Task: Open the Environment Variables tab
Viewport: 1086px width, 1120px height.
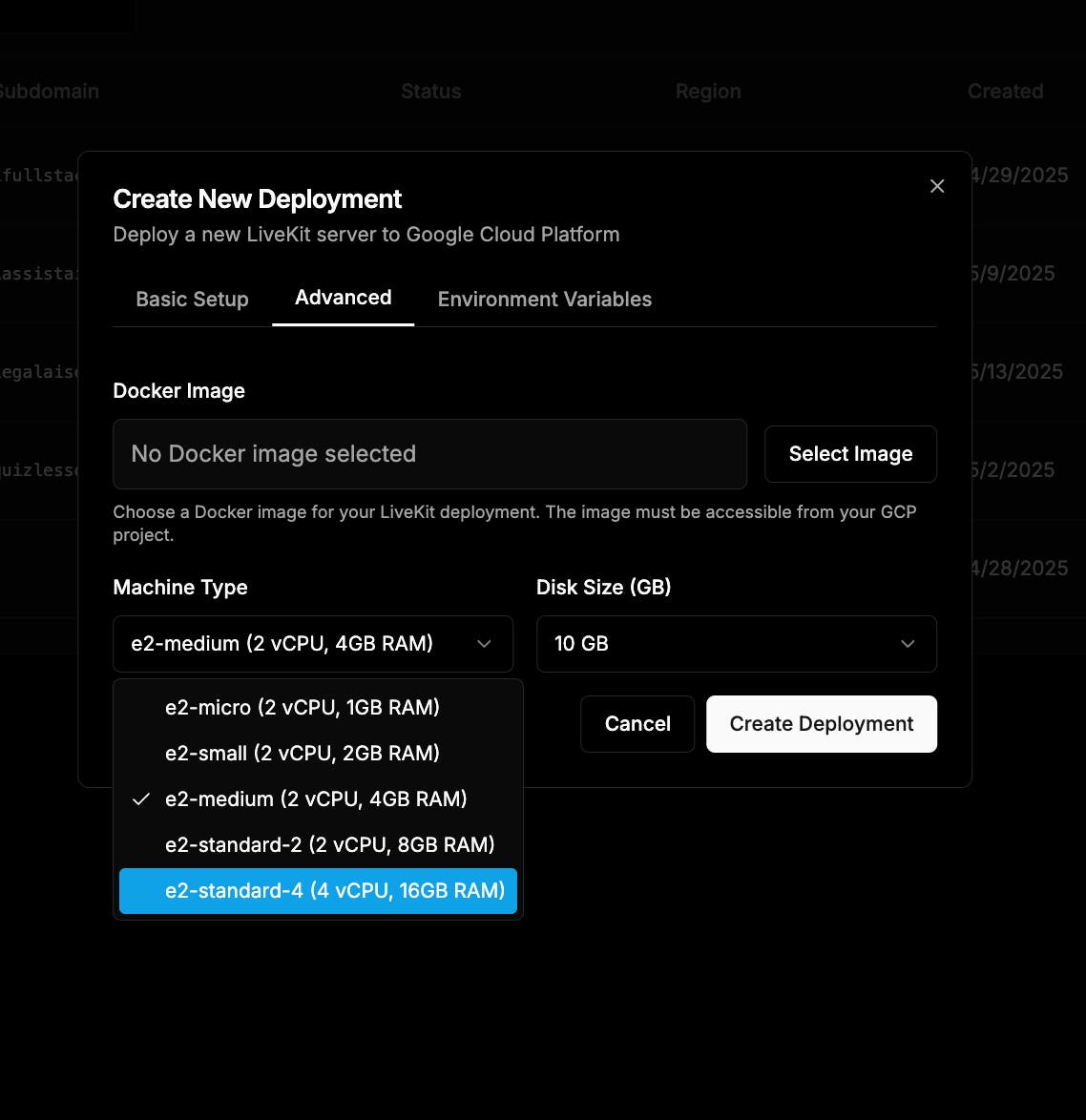Action: pyautogui.click(x=544, y=299)
